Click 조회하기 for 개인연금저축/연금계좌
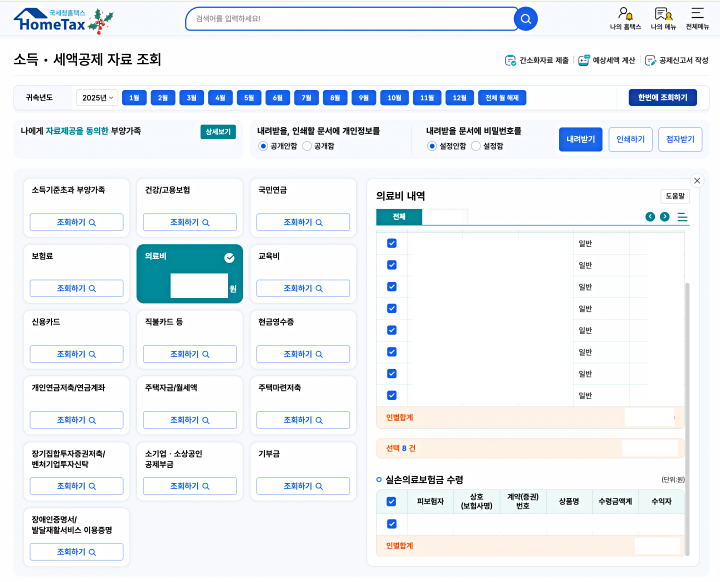Screen dimensions: 720x582 77,420
